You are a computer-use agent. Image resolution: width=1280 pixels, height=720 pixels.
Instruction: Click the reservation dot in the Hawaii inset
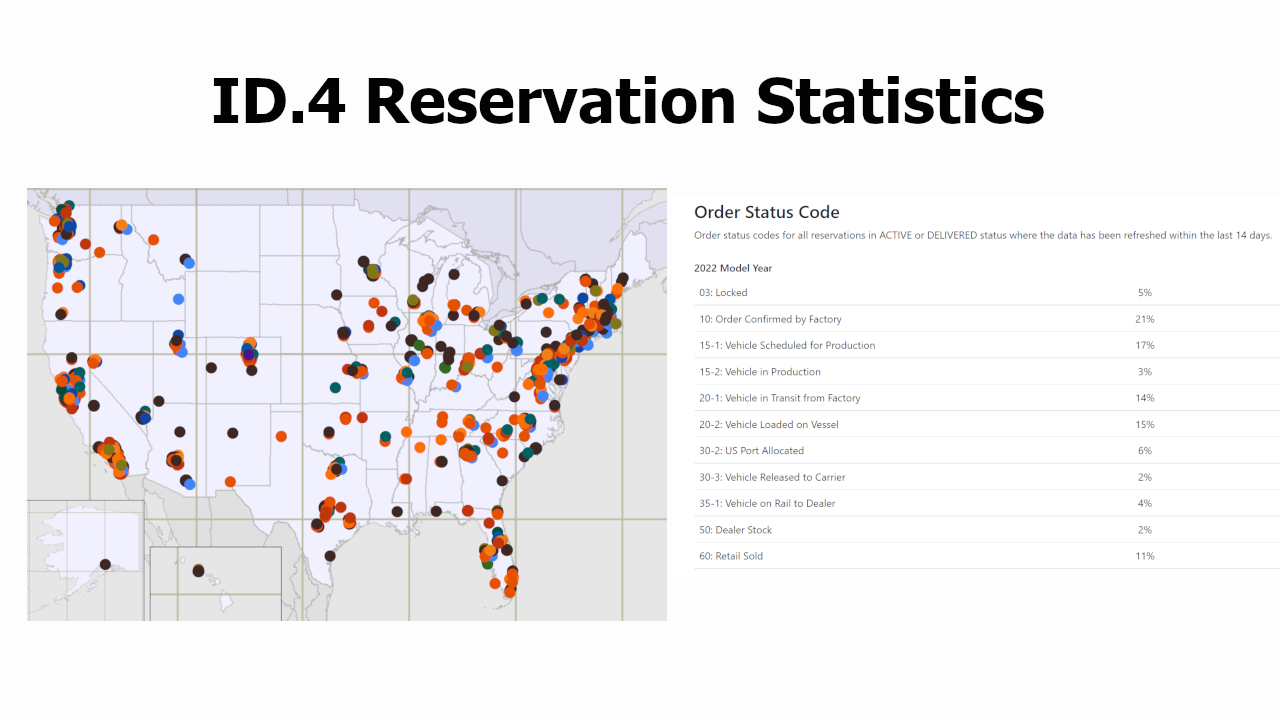click(x=199, y=571)
